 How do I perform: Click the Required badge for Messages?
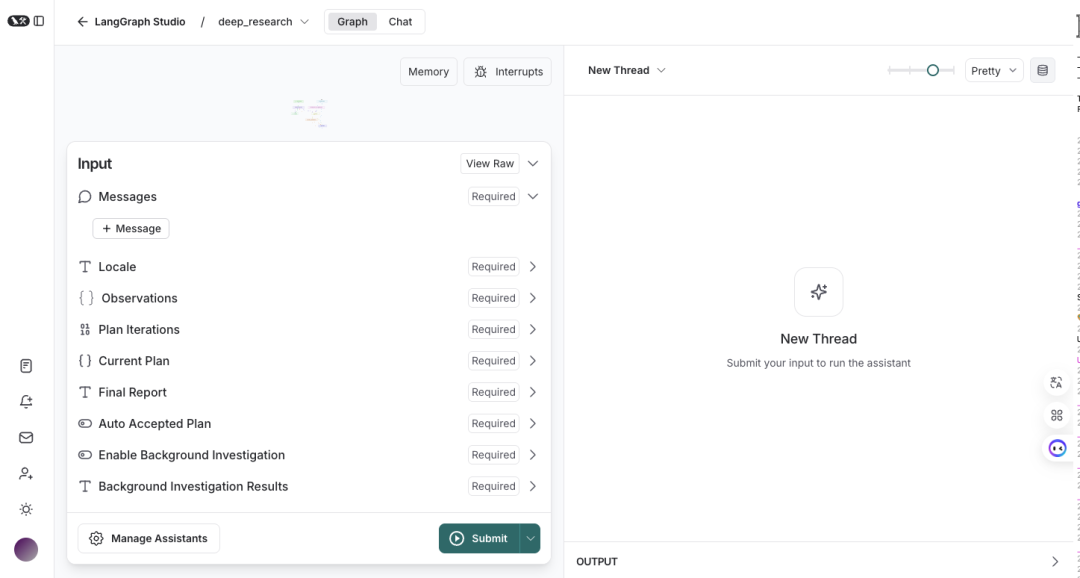click(493, 196)
